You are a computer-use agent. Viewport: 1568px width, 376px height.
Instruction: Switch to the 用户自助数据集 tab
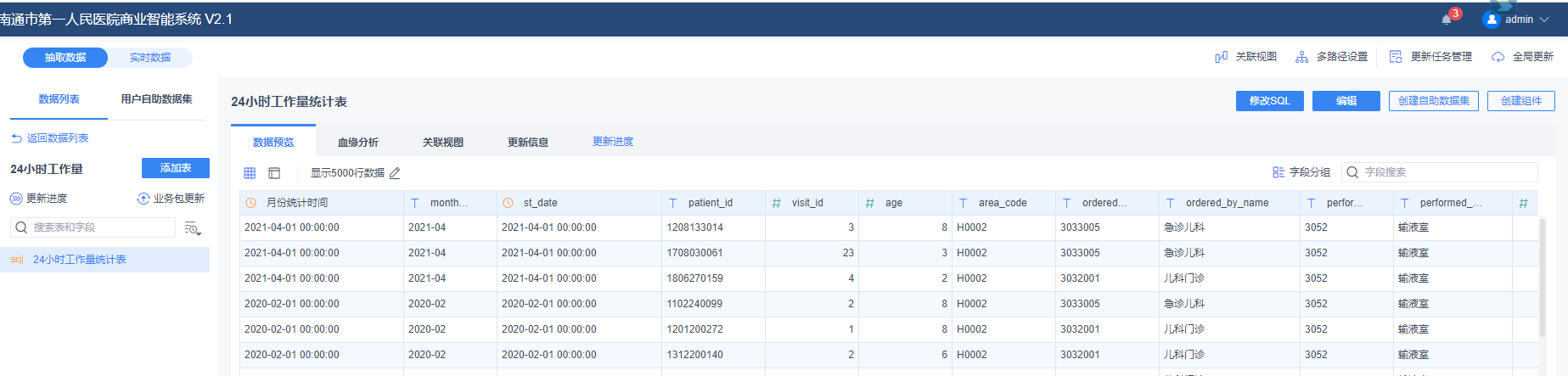tap(156, 99)
